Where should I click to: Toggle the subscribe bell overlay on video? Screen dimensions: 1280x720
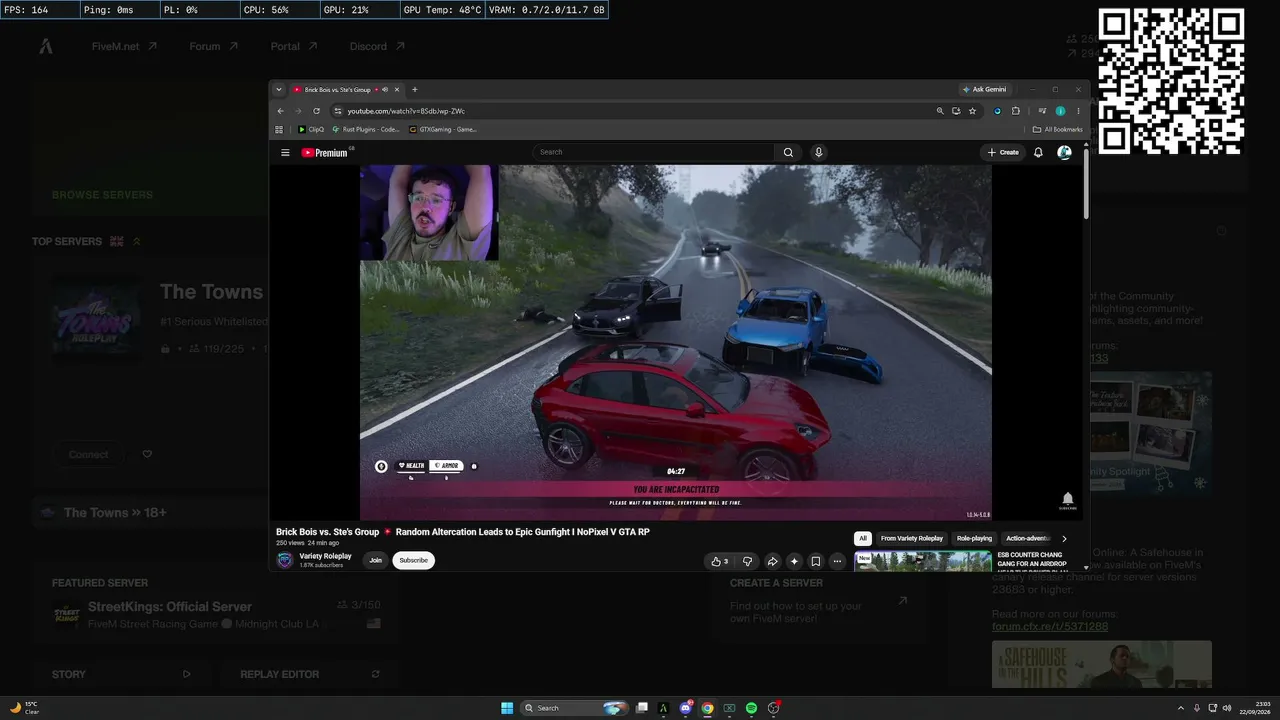pos(1067,499)
